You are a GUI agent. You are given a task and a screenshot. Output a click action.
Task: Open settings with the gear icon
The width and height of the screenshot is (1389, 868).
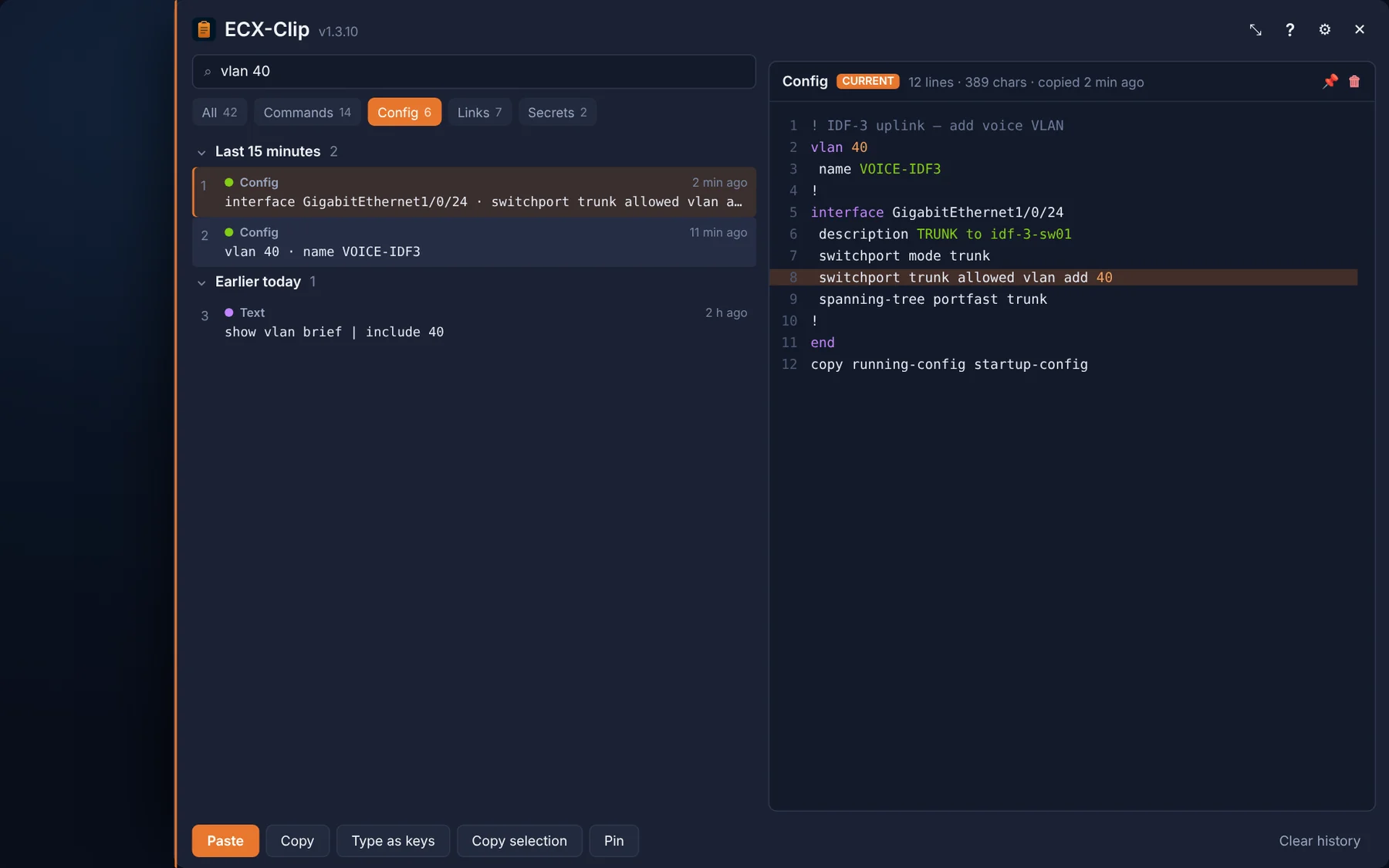point(1325,29)
